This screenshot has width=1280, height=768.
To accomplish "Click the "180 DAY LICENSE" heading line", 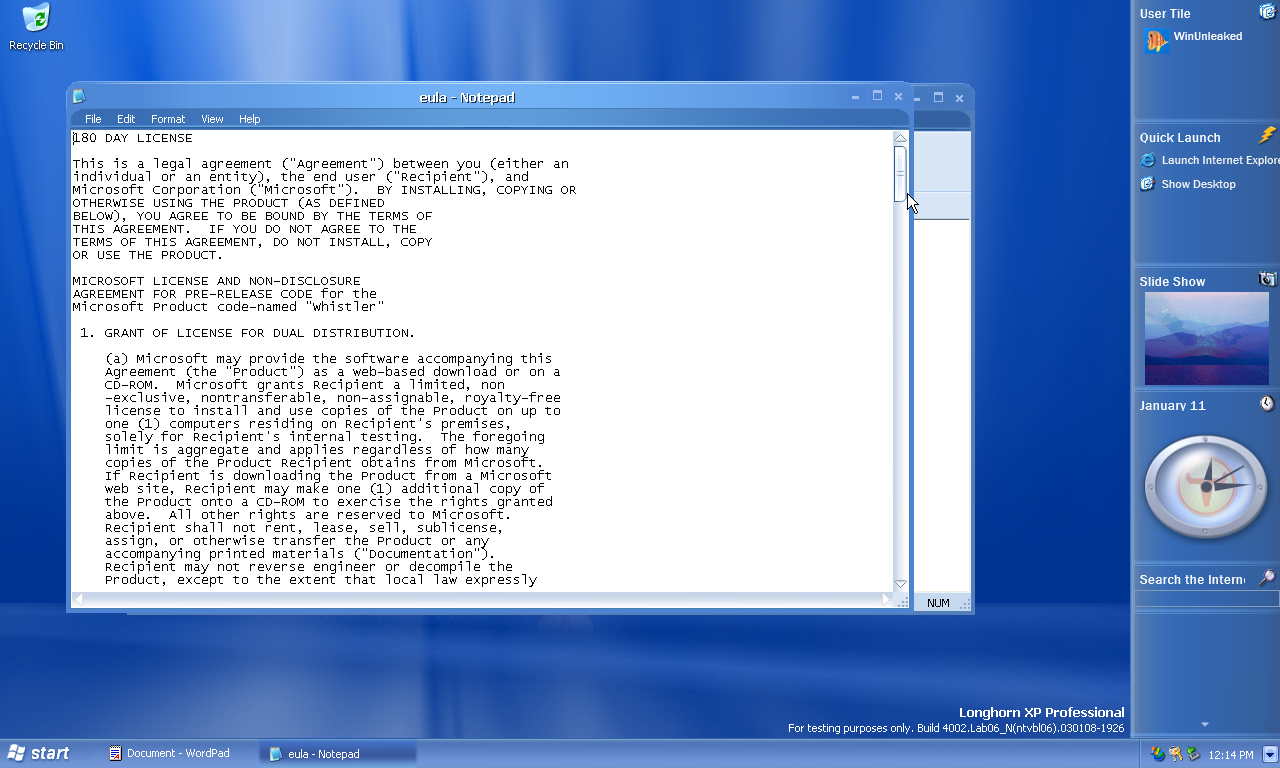I will 133,138.
